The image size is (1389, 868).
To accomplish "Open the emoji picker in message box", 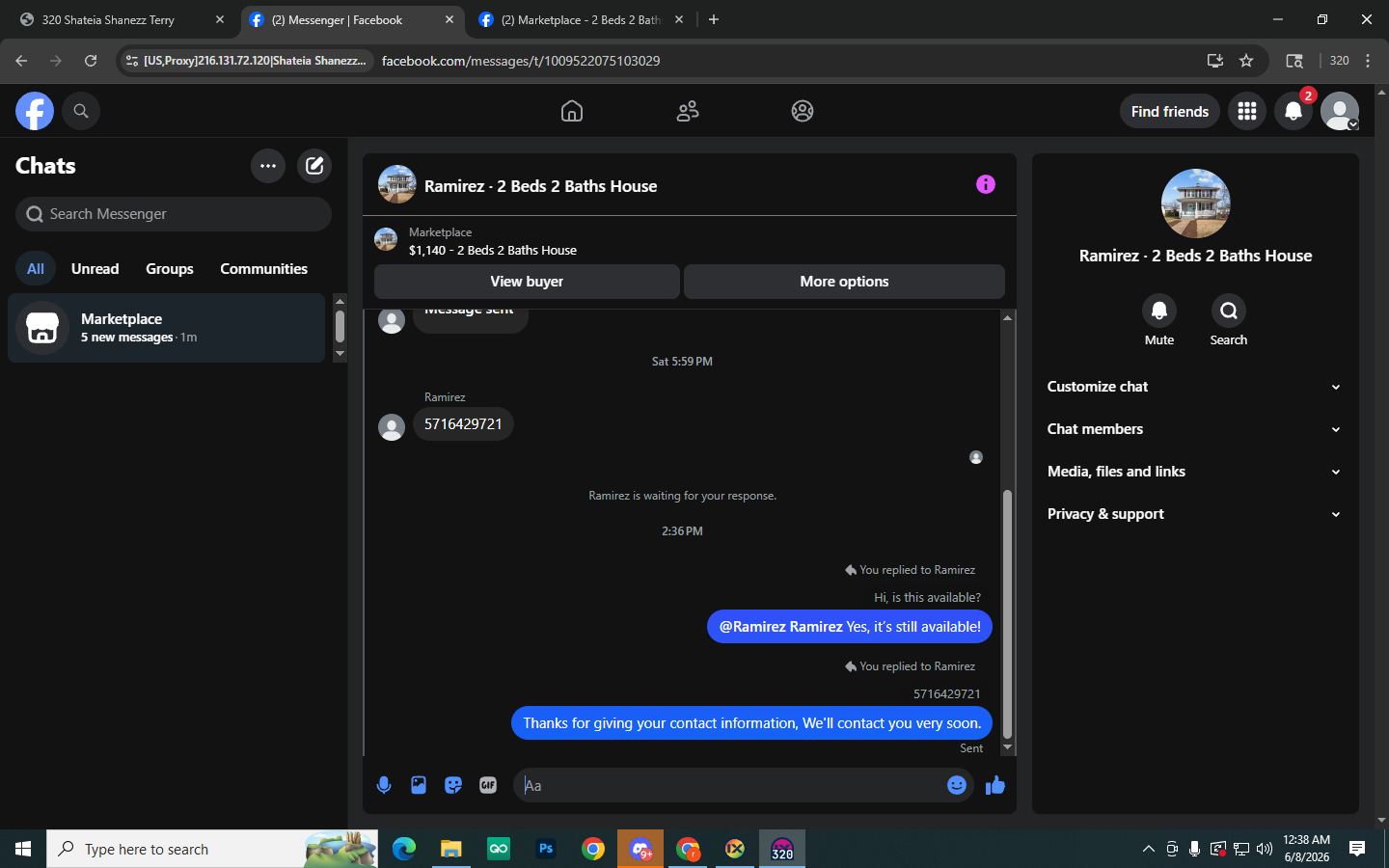I will click(957, 785).
